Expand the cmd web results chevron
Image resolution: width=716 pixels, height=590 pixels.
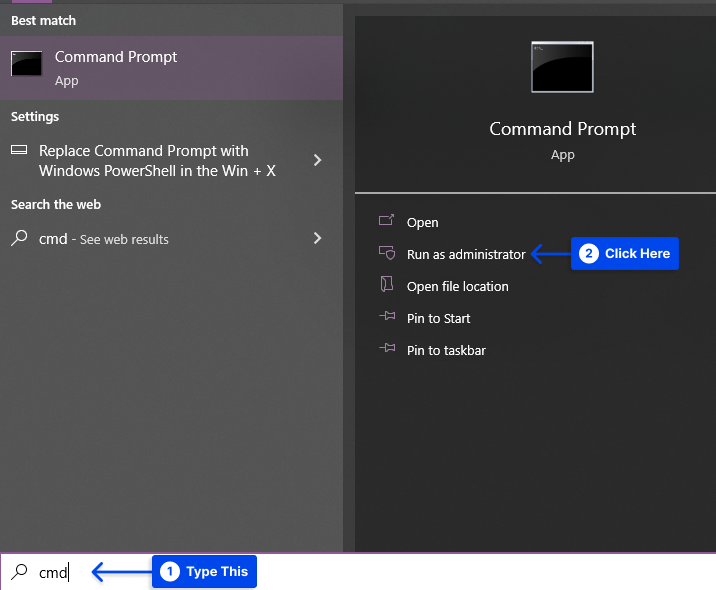click(317, 238)
